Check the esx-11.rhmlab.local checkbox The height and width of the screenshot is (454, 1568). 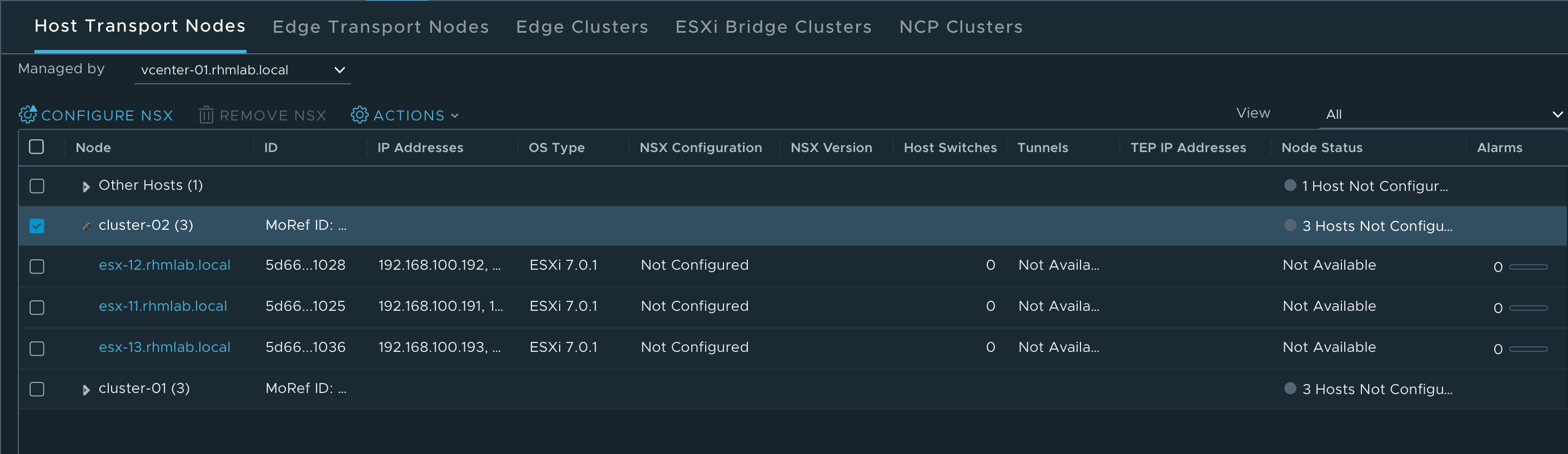pos(37,307)
